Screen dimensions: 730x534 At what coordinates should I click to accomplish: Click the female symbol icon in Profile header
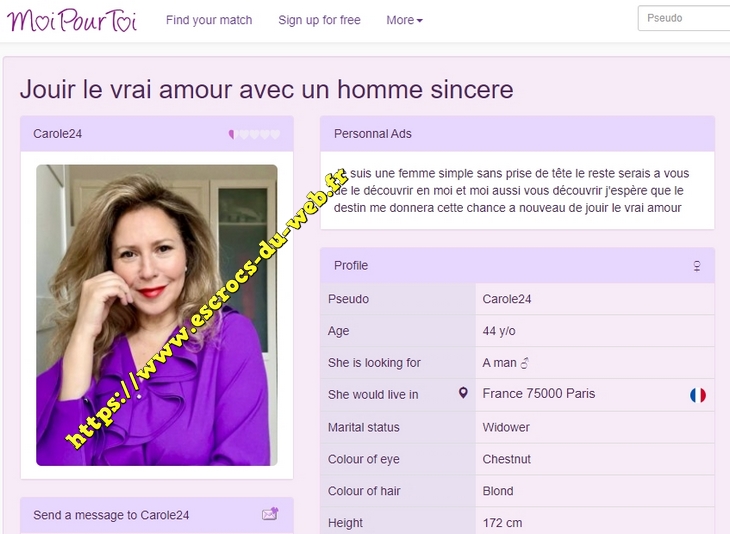click(x=696, y=266)
